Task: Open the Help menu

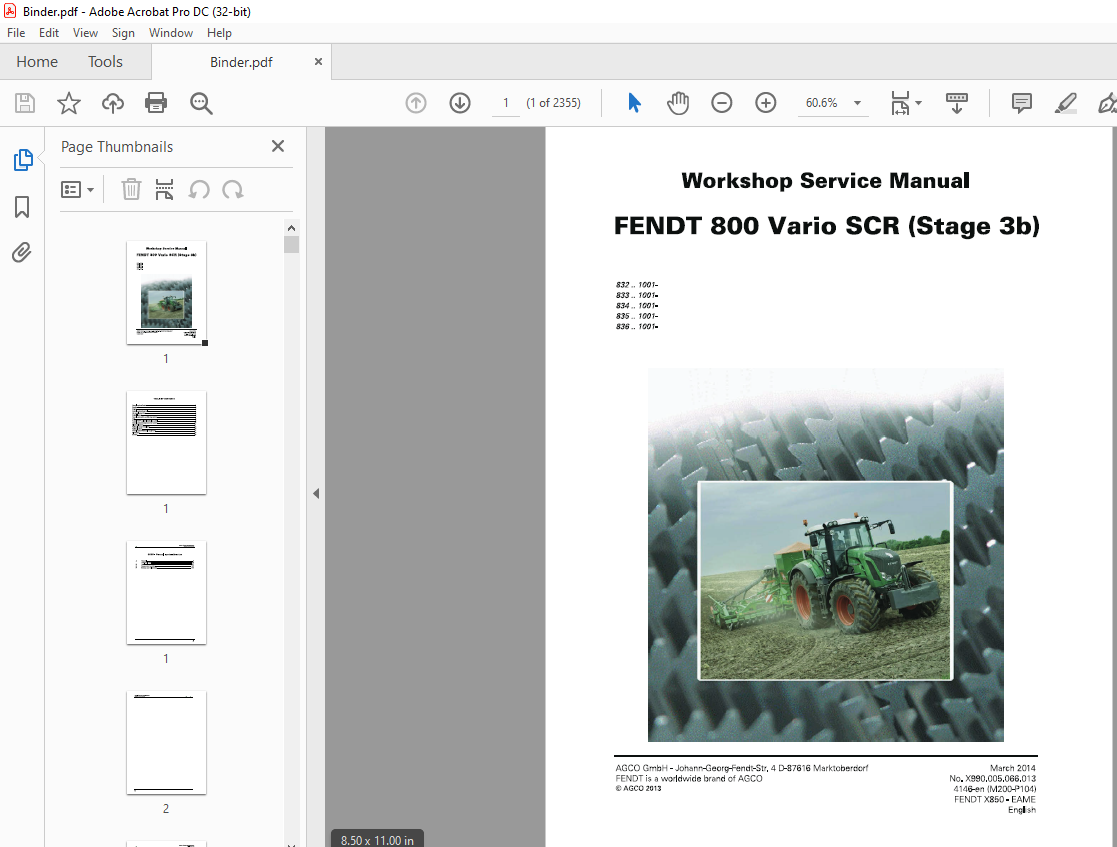Action: coord(219,33)
